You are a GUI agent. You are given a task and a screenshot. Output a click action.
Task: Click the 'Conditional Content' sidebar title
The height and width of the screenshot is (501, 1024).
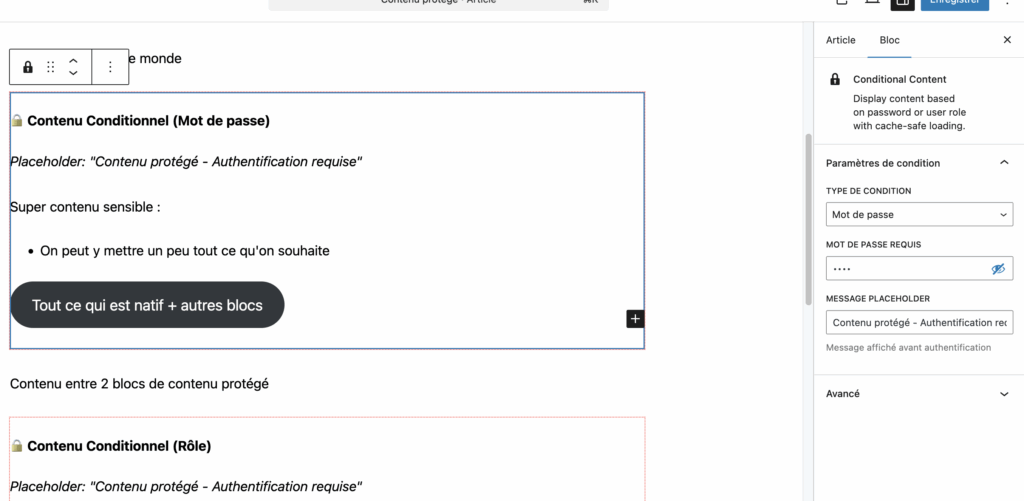pyautogui.click(x=899, y=80)
